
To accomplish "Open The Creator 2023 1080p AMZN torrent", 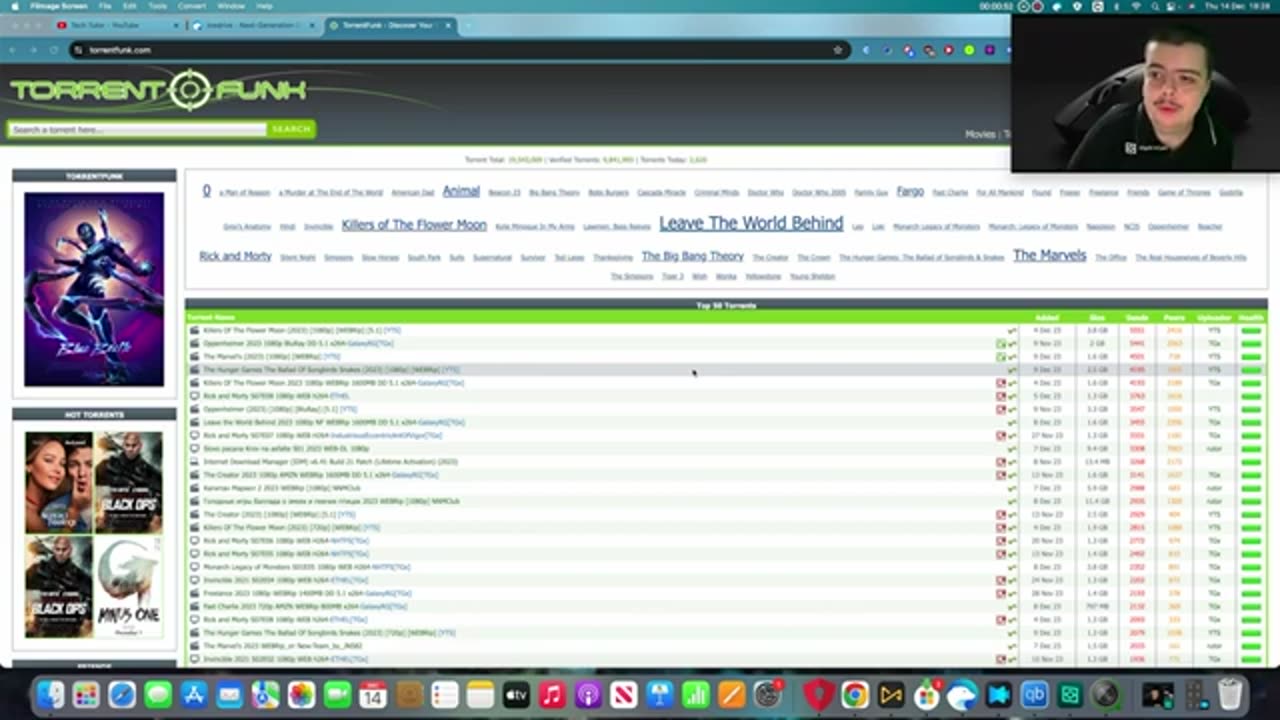I will 320,475.
